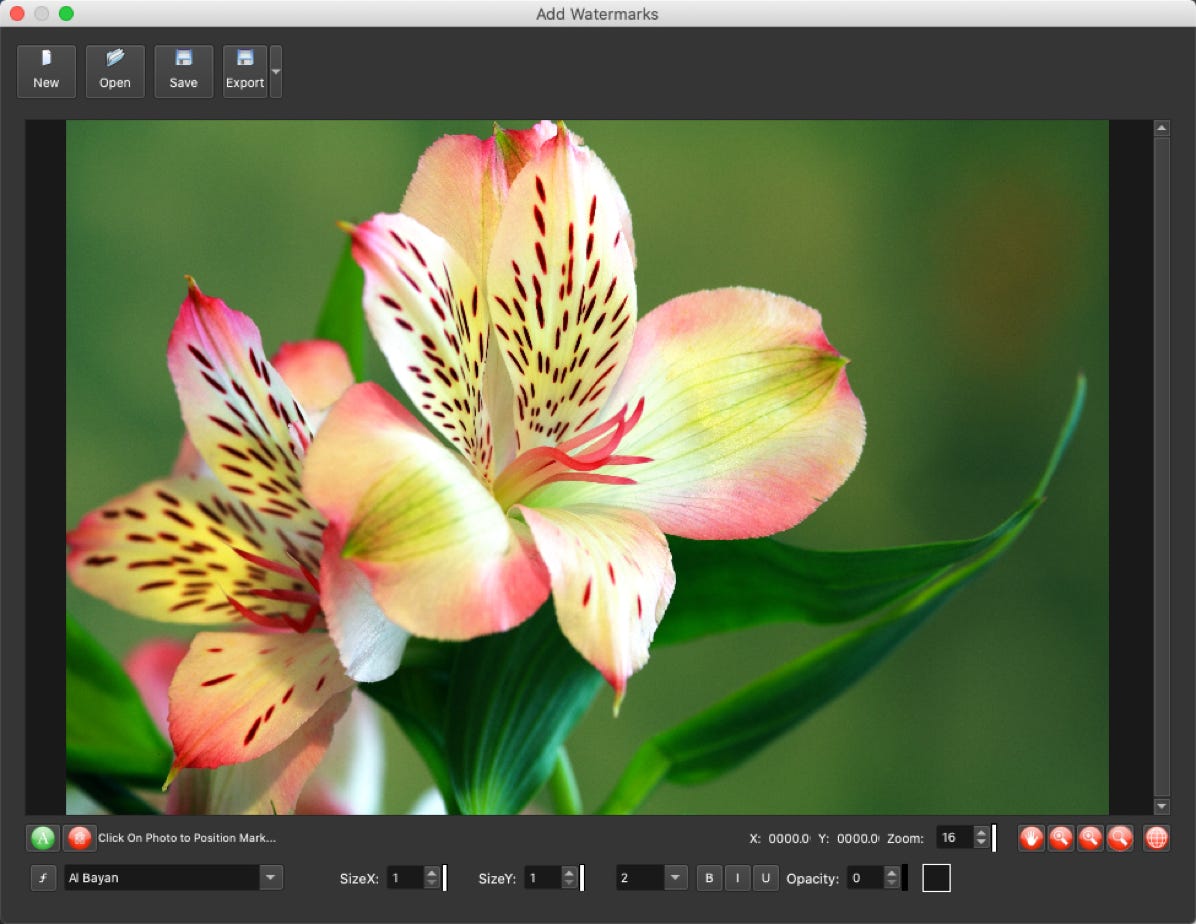
Task: Click the last magnifier zoom icon
Action: click(1120, 838)
